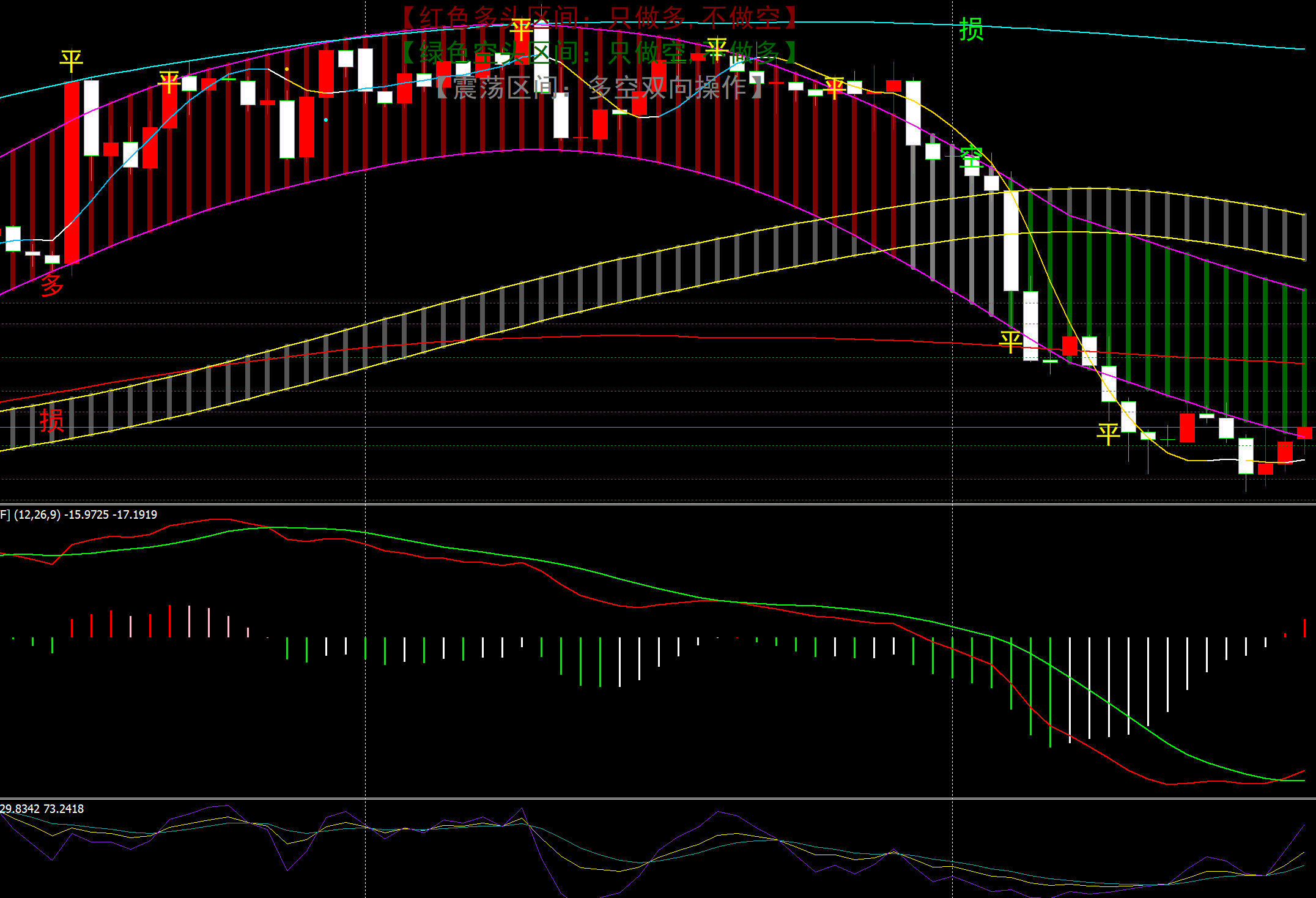Click the leftmost yellow 平 close marker
Screen dimensions: 1316x898
tap(71, 61)
